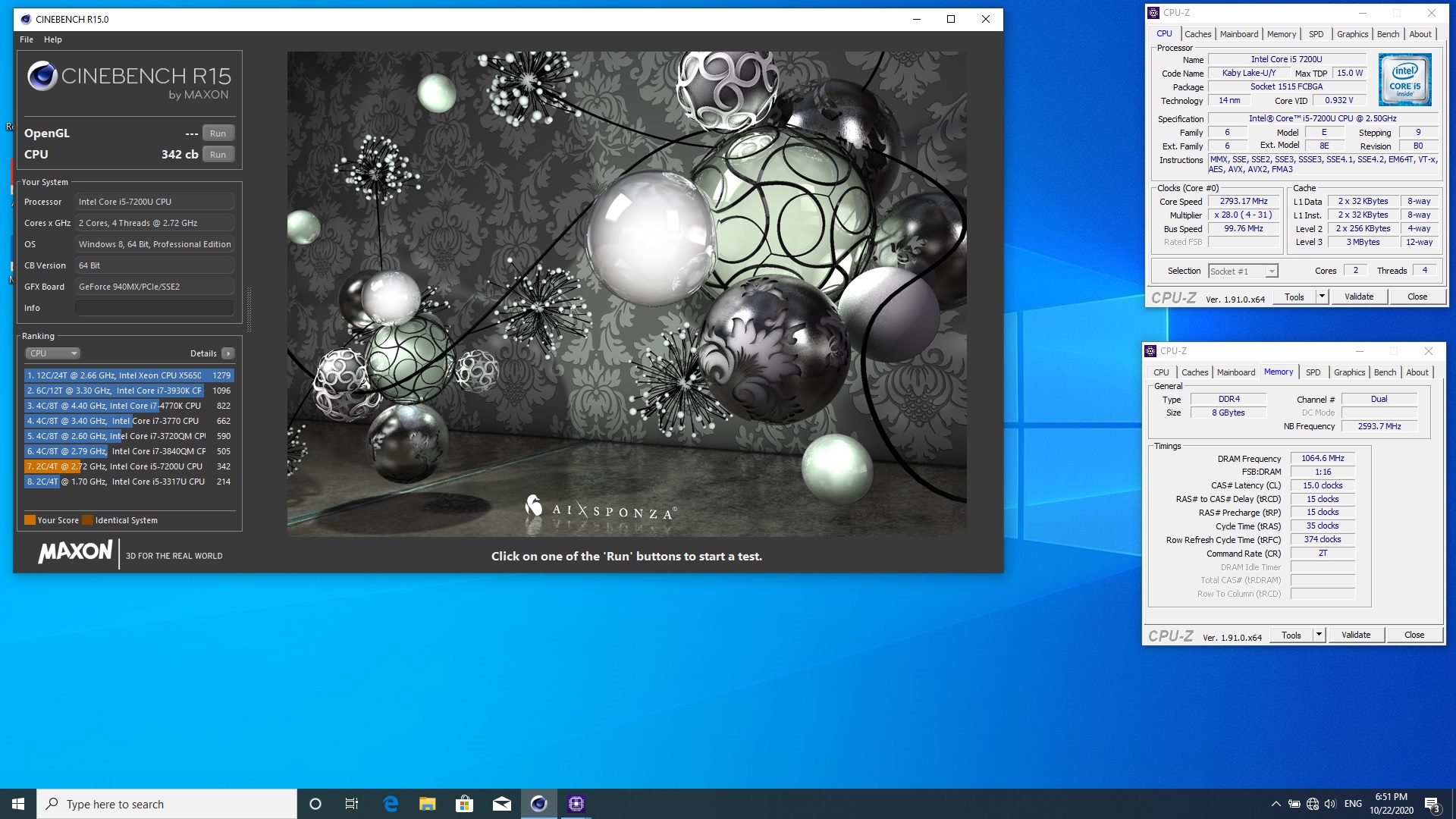This screenshot has height=819, width=1456.
Task: Switch to About tab in top CPU-Z window
Action: tap(1420, 34)
